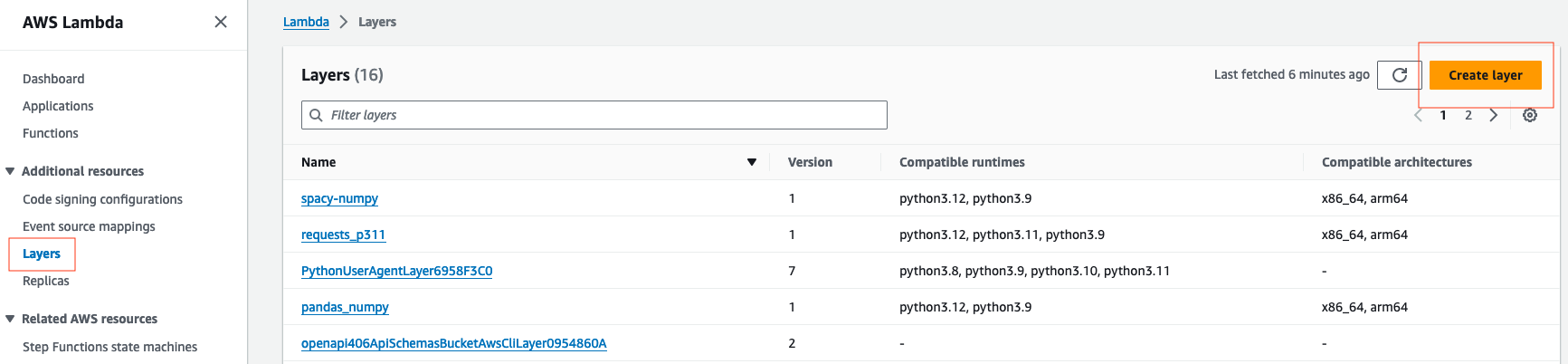
Task: Open the requests_p311 layer link
Action: click(x=343, y=235)
